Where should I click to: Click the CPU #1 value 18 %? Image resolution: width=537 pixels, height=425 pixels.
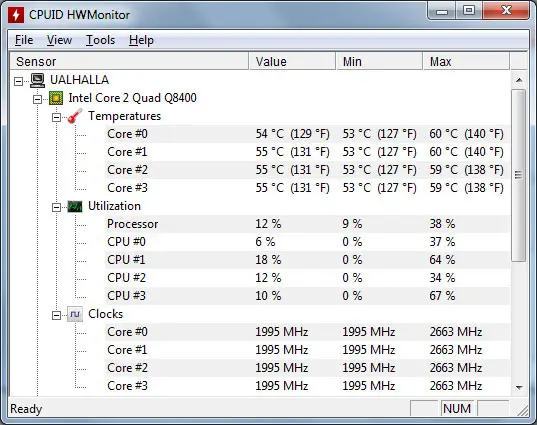[x=268, y=260]
